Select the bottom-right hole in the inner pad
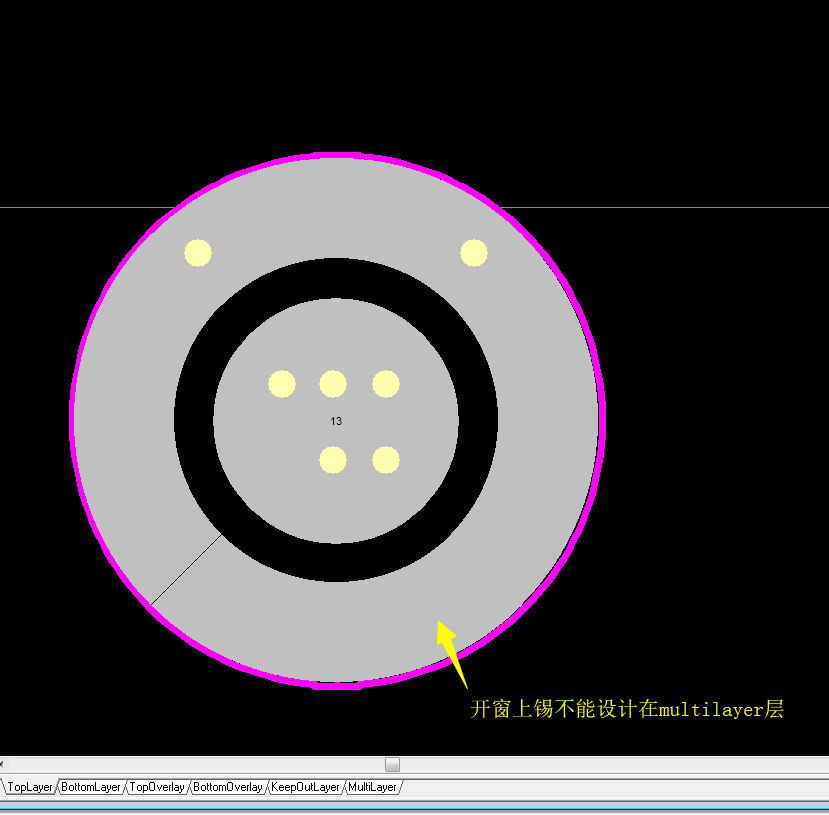The image size is (829, 815). click(386, 460)
